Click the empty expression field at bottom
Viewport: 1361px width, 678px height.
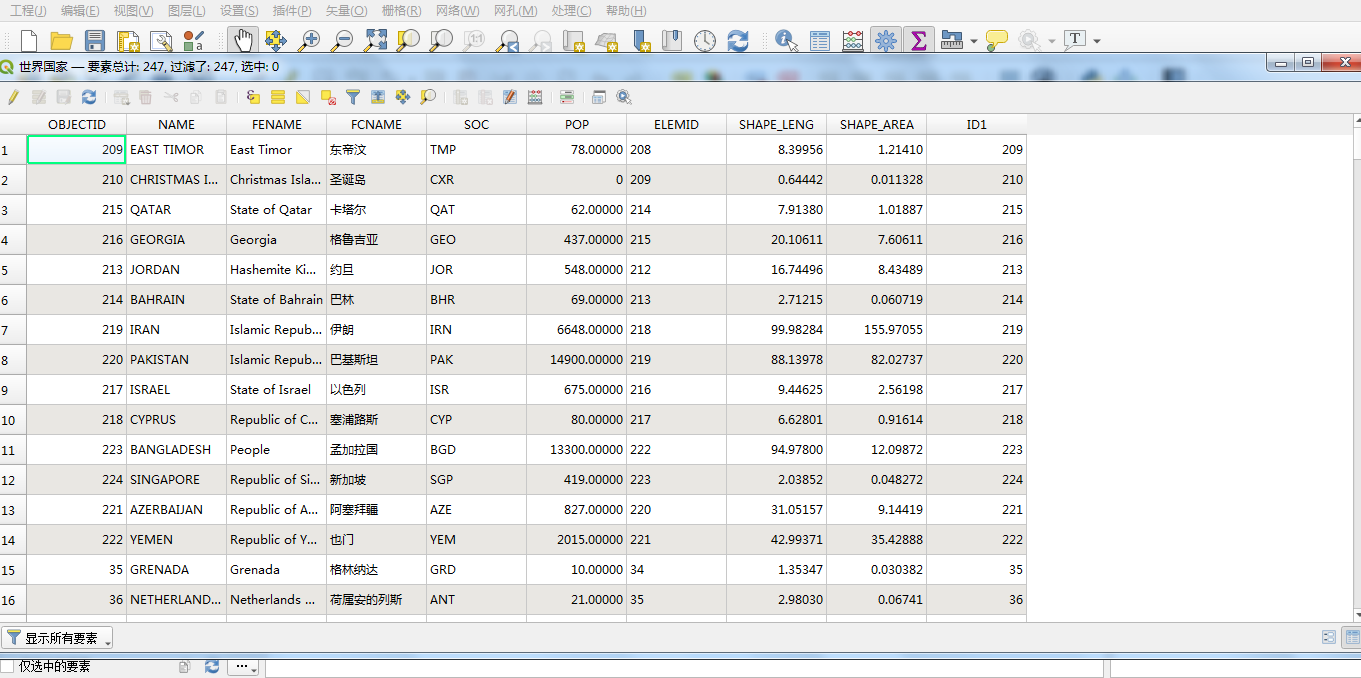tap(684, 667)
